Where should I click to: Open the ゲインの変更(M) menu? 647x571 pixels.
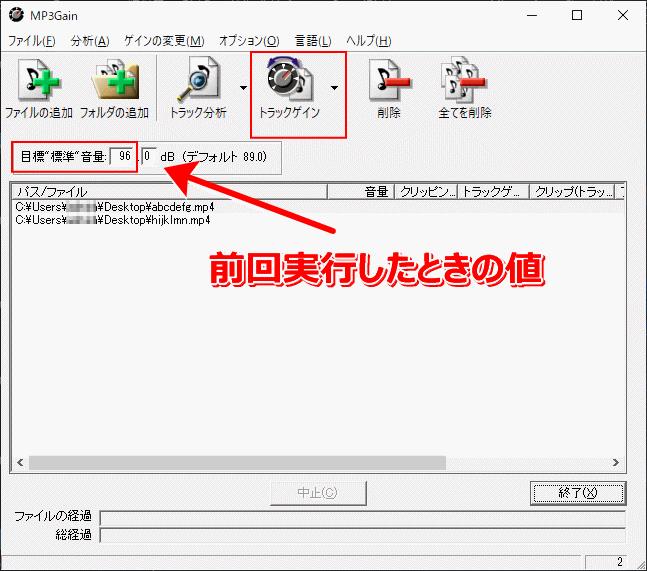point(164,41)
